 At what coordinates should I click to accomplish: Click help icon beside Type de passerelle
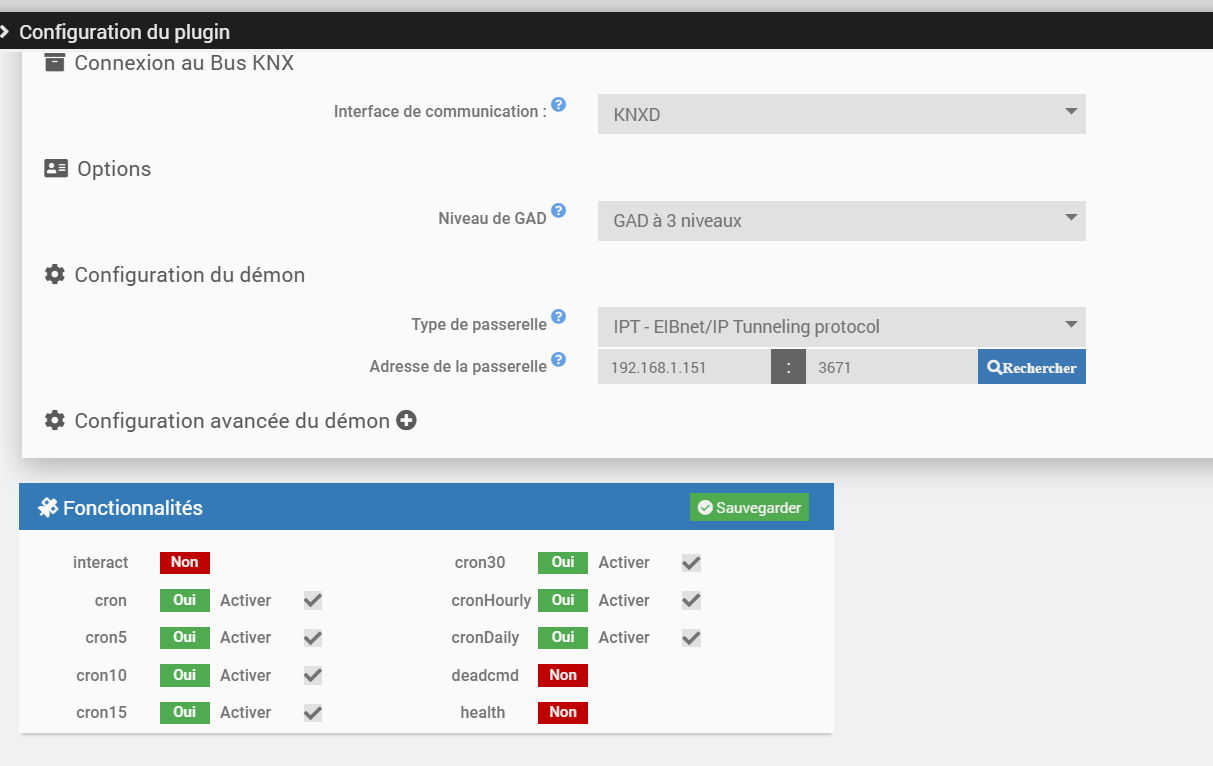[559, 317]
